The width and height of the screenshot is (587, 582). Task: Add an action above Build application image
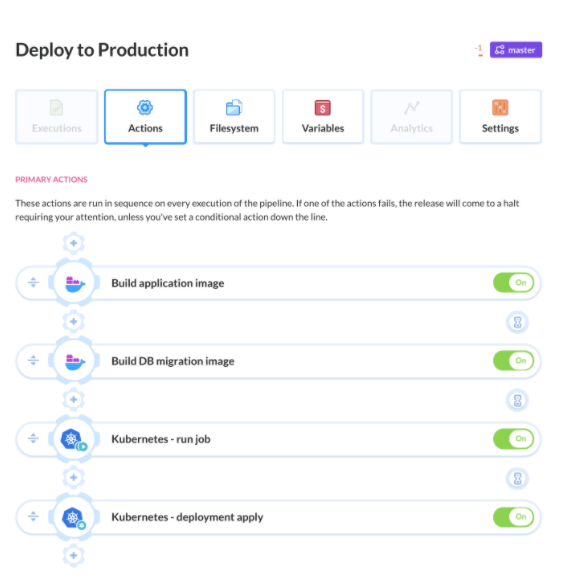[73, 243]
